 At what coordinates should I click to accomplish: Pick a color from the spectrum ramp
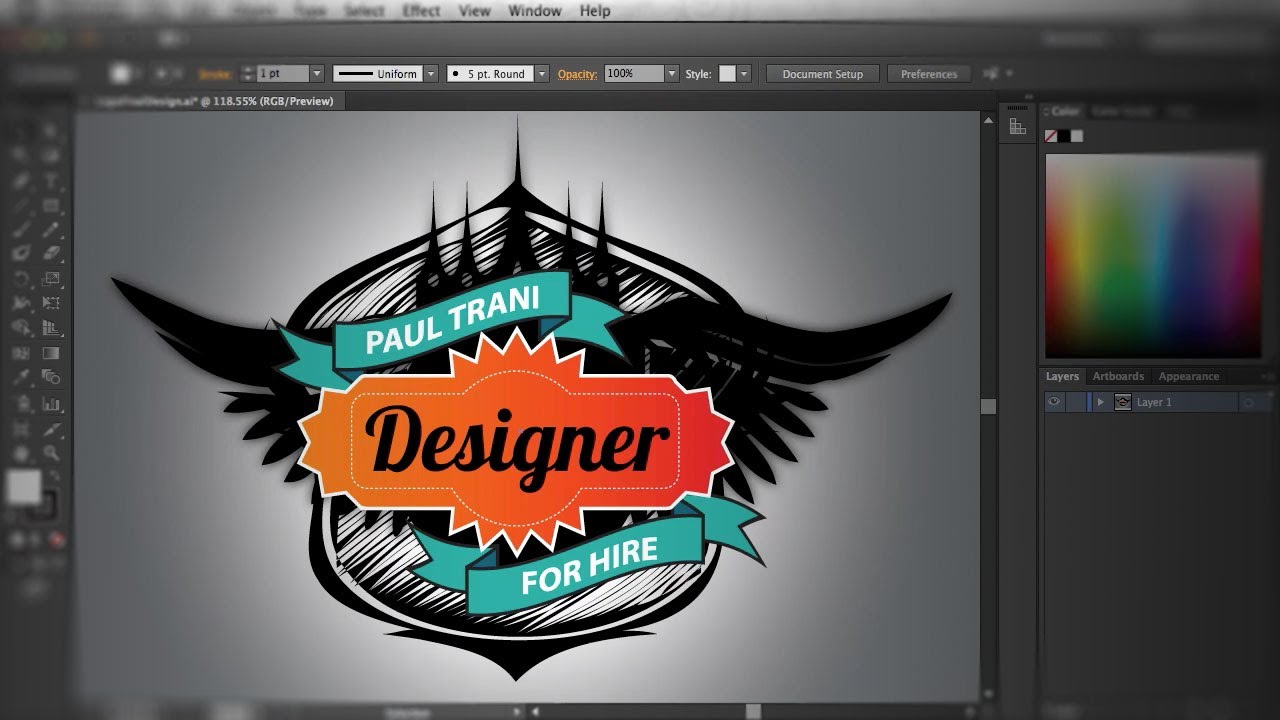click(1153, 255)
